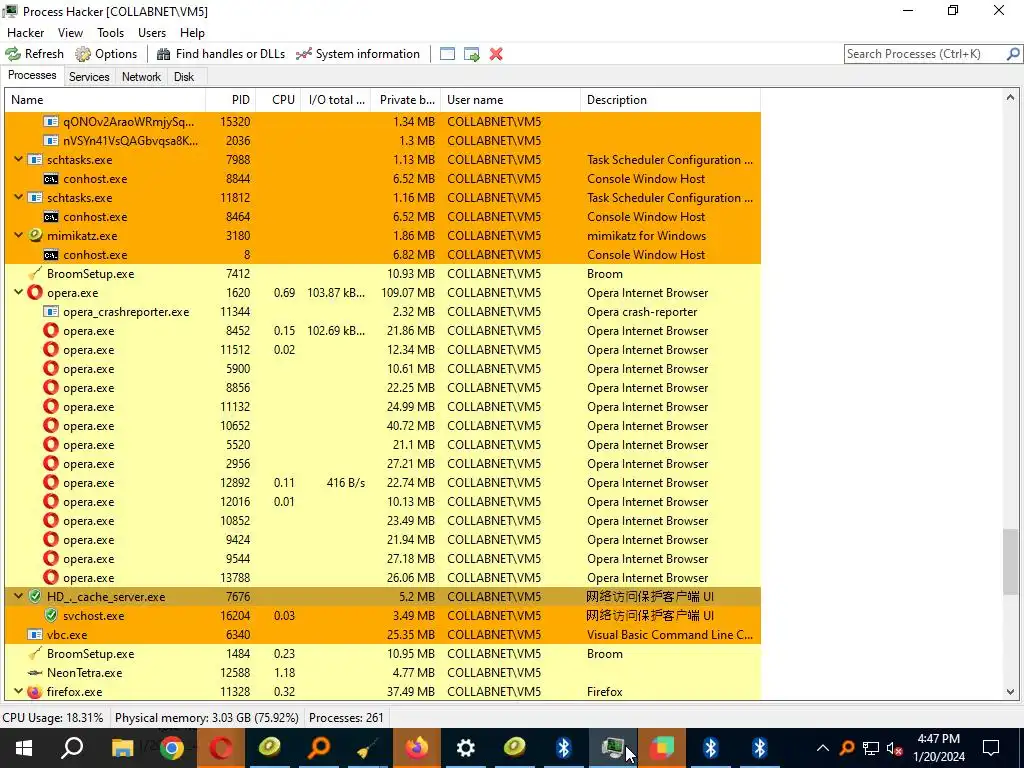Click 'Physical memory: 3.03 GB (75.92%)' status

point(206,718)
